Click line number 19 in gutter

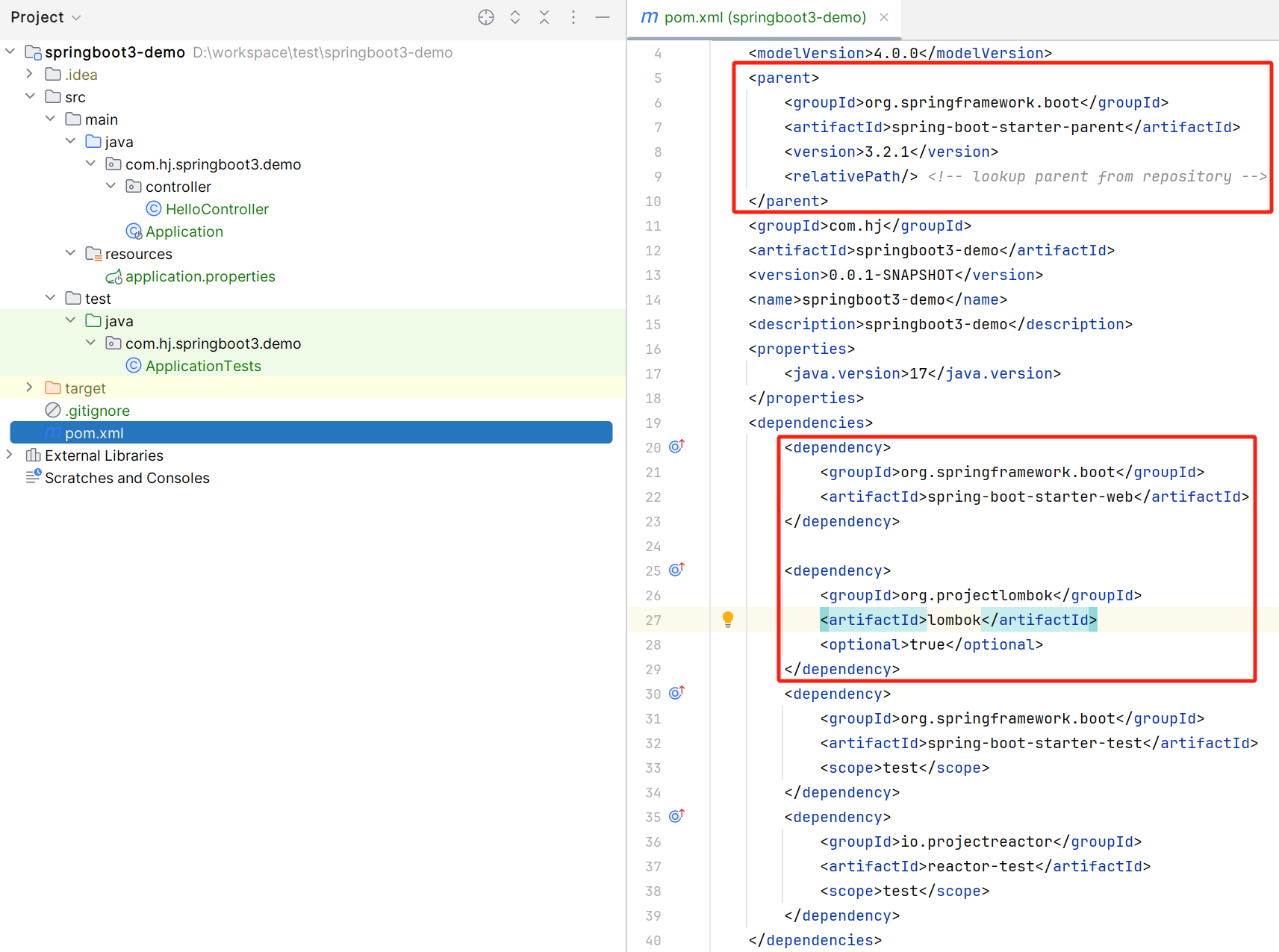(x=653, y=423)
